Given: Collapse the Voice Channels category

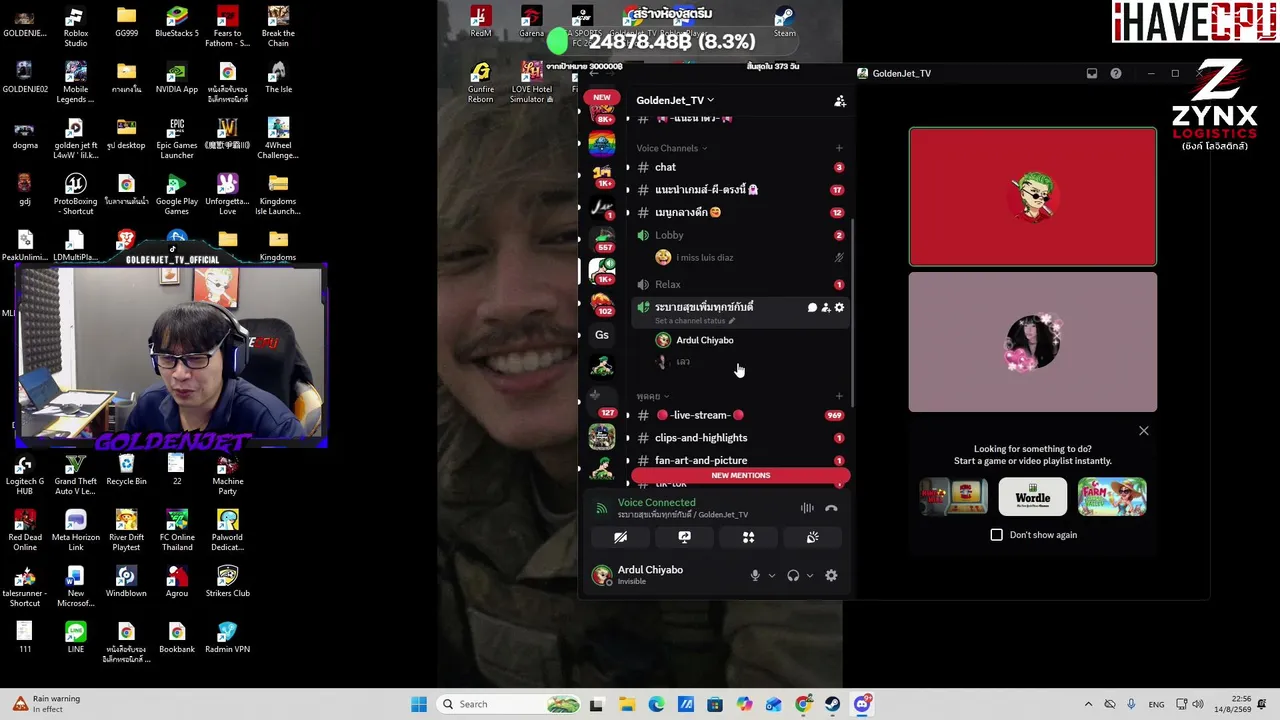Looking at the screenshot, I should (671, 148).
